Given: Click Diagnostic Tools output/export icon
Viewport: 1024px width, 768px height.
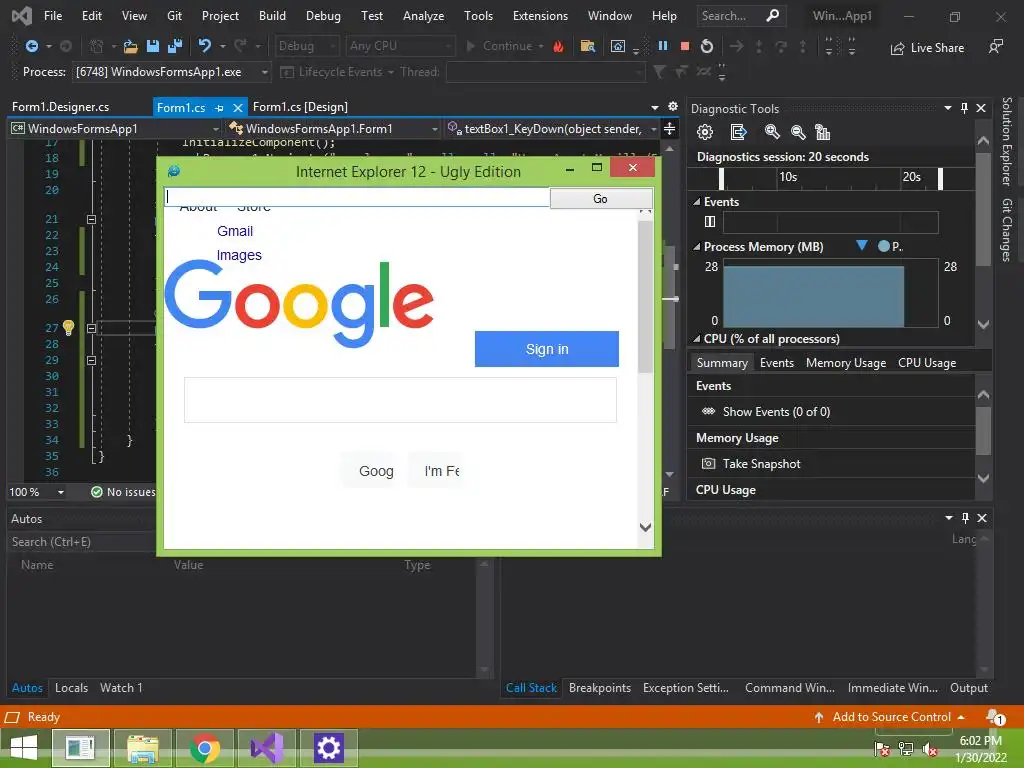Looking at the screenshot, I should point(738,133).
